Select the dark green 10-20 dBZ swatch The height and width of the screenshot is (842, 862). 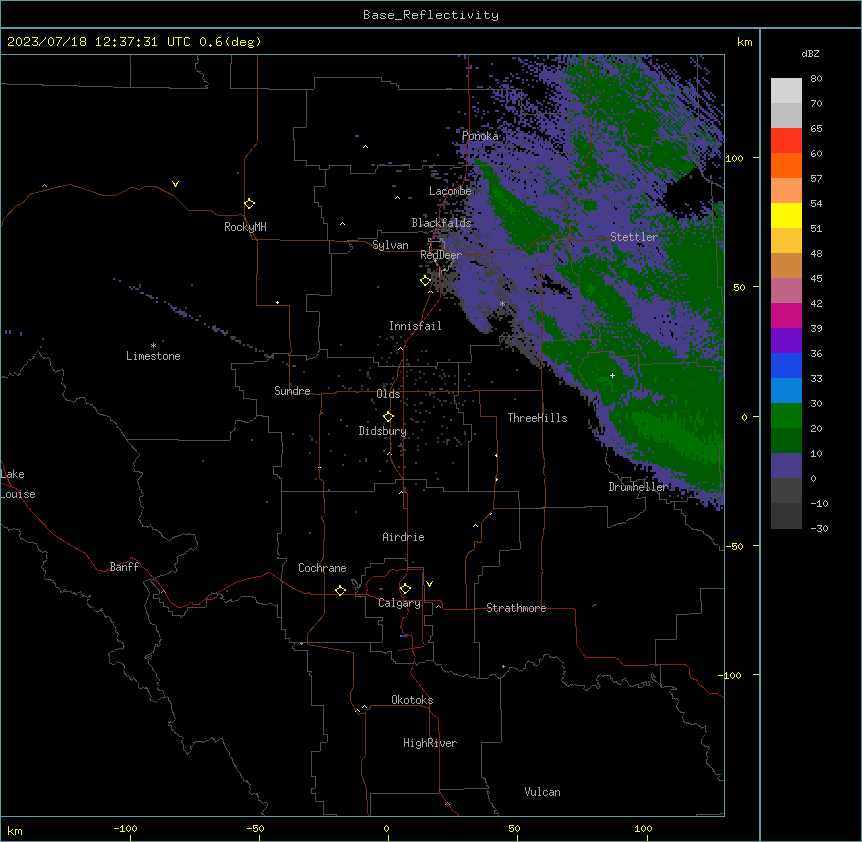[786, 441]
